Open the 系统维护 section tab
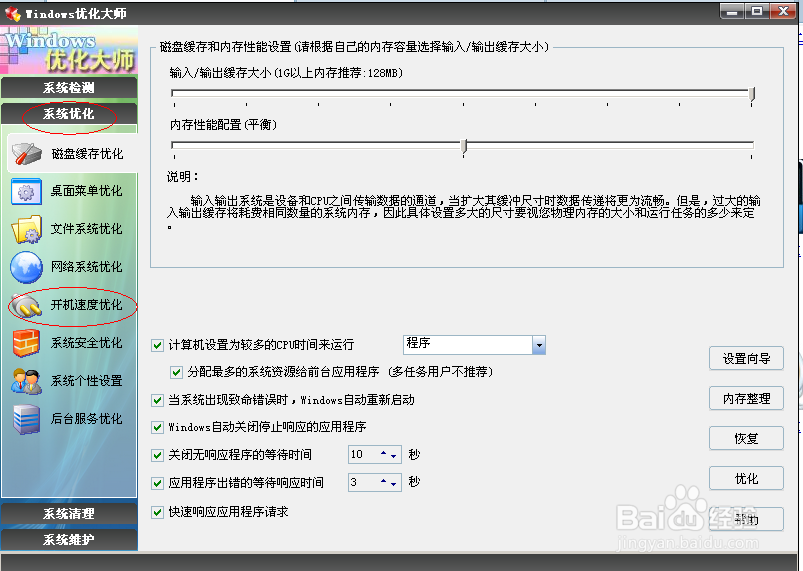The image size is (803, 571). (69, 539)
